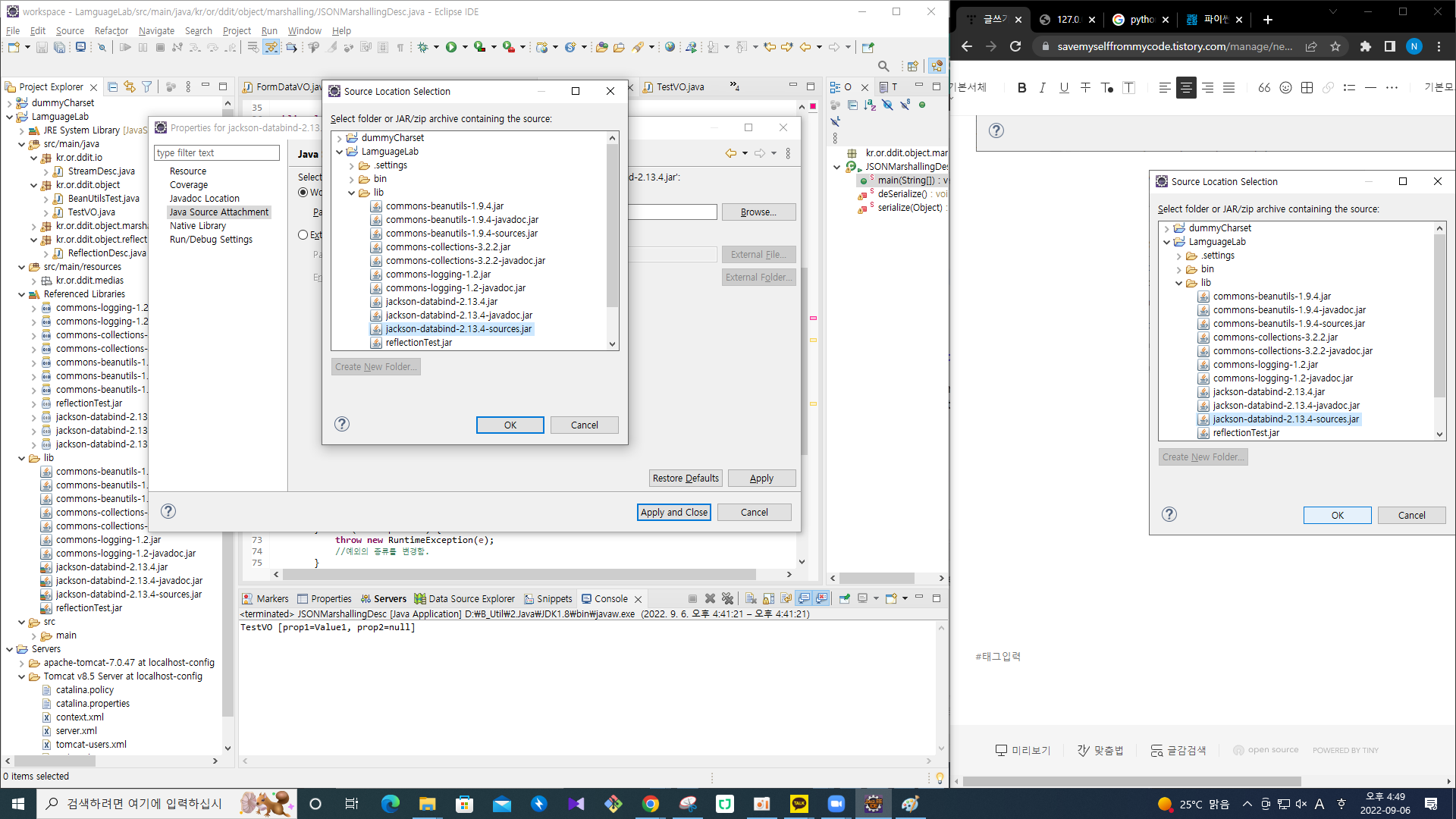The height and width of the screenshot is (819, 1456).
Task: Open the emoji picker icon in editor
Action: tap(1285, 88)
